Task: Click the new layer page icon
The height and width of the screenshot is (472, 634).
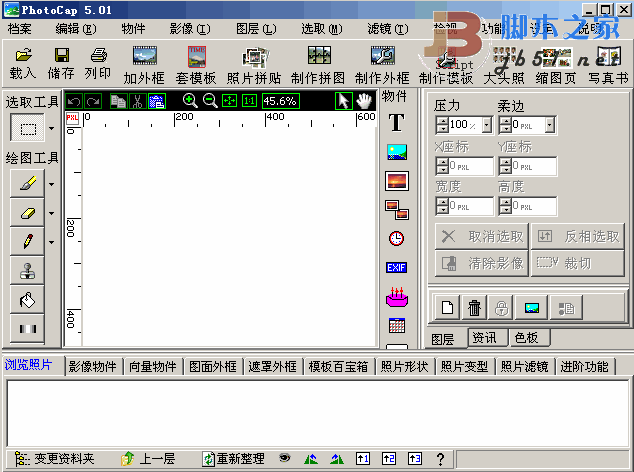Action: (x=448, y=308)
